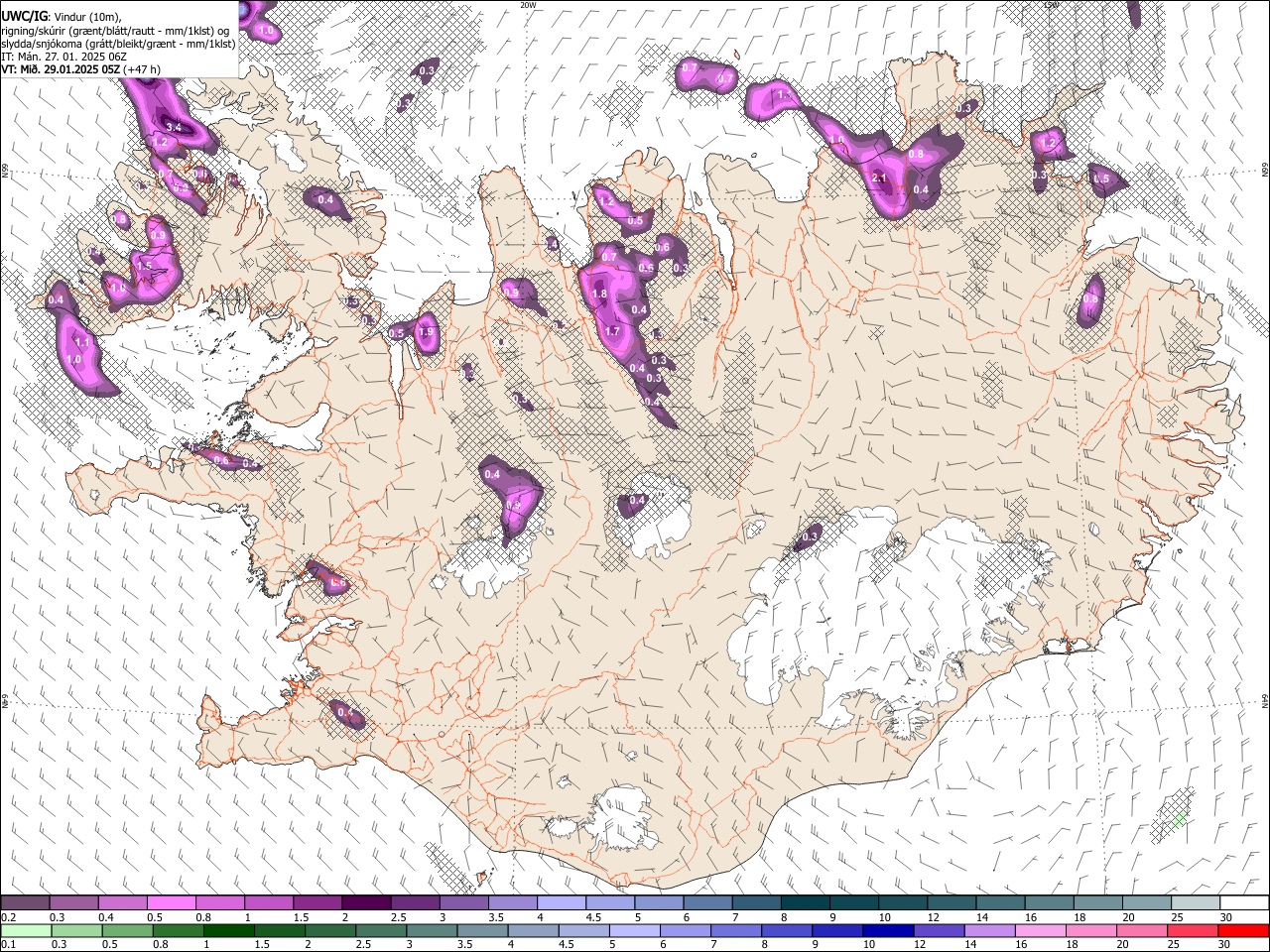This screenshot has width=1270, height=952.
Task: Click the 30 label in the lower legend row
Action: pyautogui.click(x=1224, y=944)
